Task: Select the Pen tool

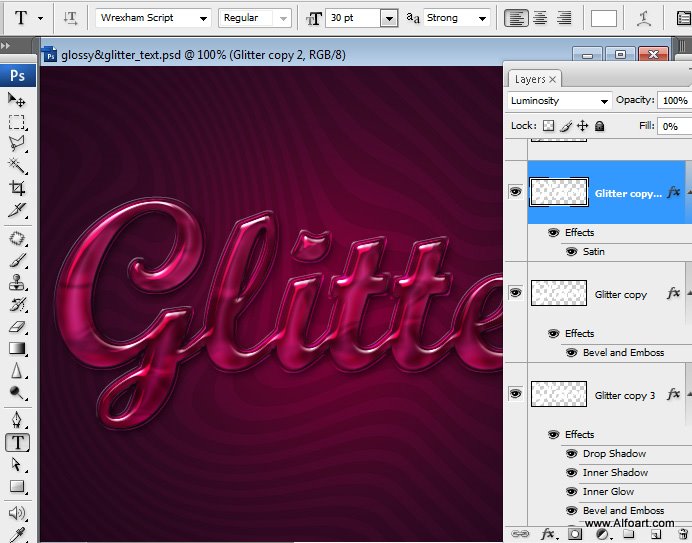Action: tap(17, 420)
